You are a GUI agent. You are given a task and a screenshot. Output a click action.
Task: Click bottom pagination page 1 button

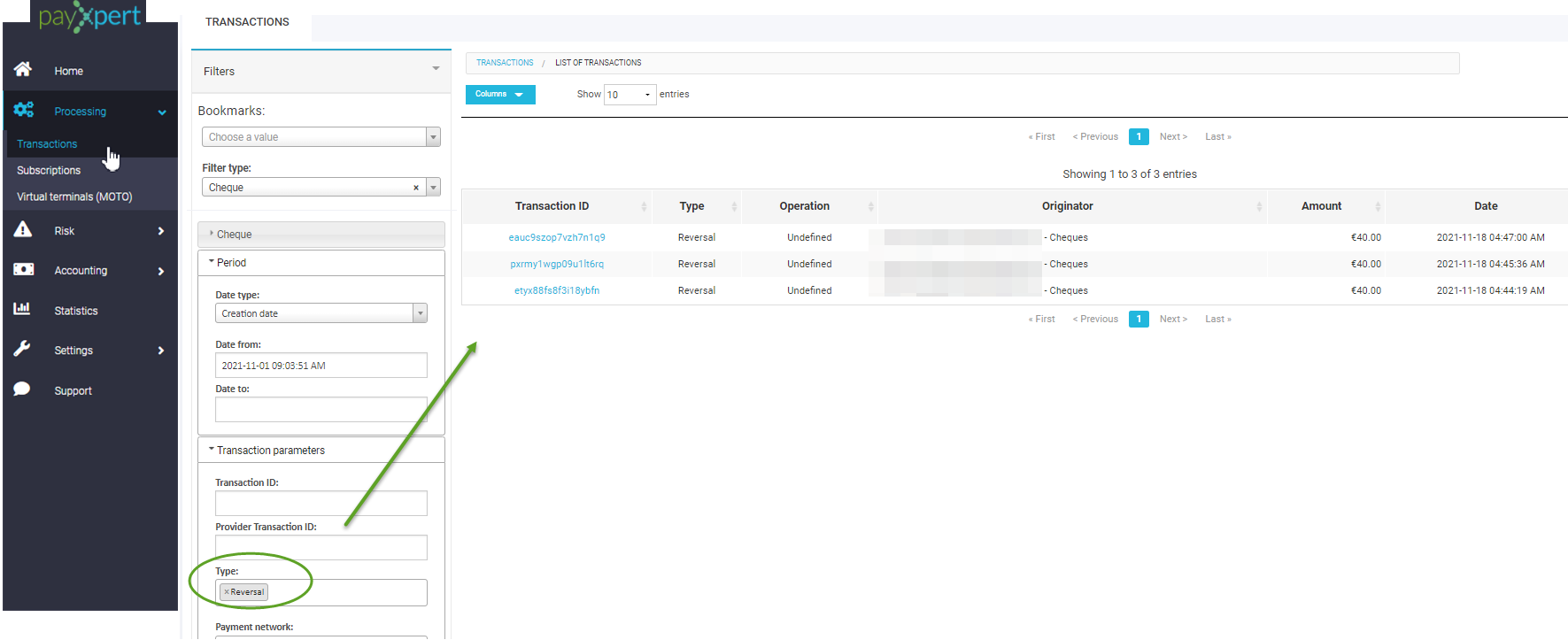pyautogui.click(x=1139, y=319)
